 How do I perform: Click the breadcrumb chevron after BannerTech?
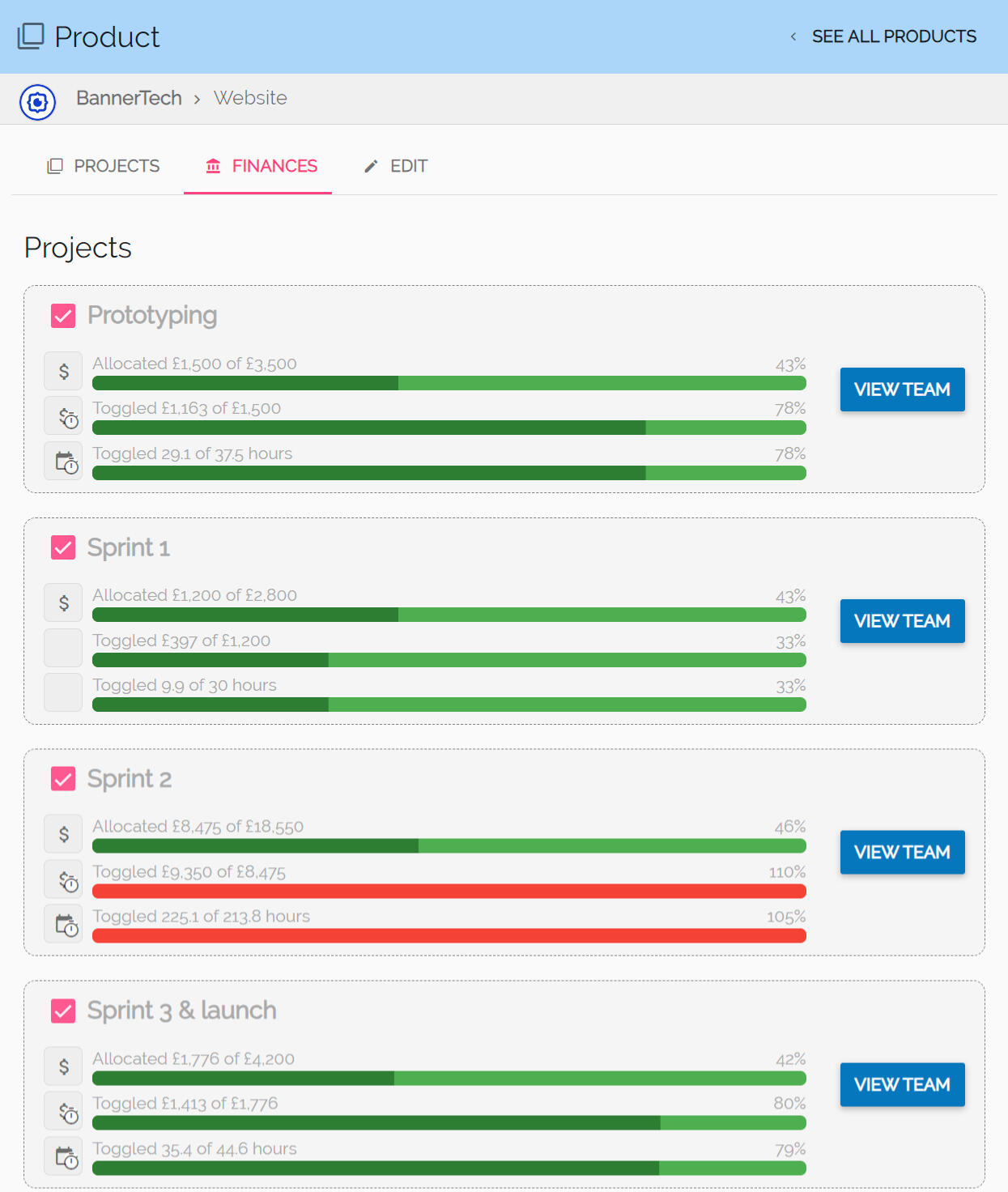[197, 100]
